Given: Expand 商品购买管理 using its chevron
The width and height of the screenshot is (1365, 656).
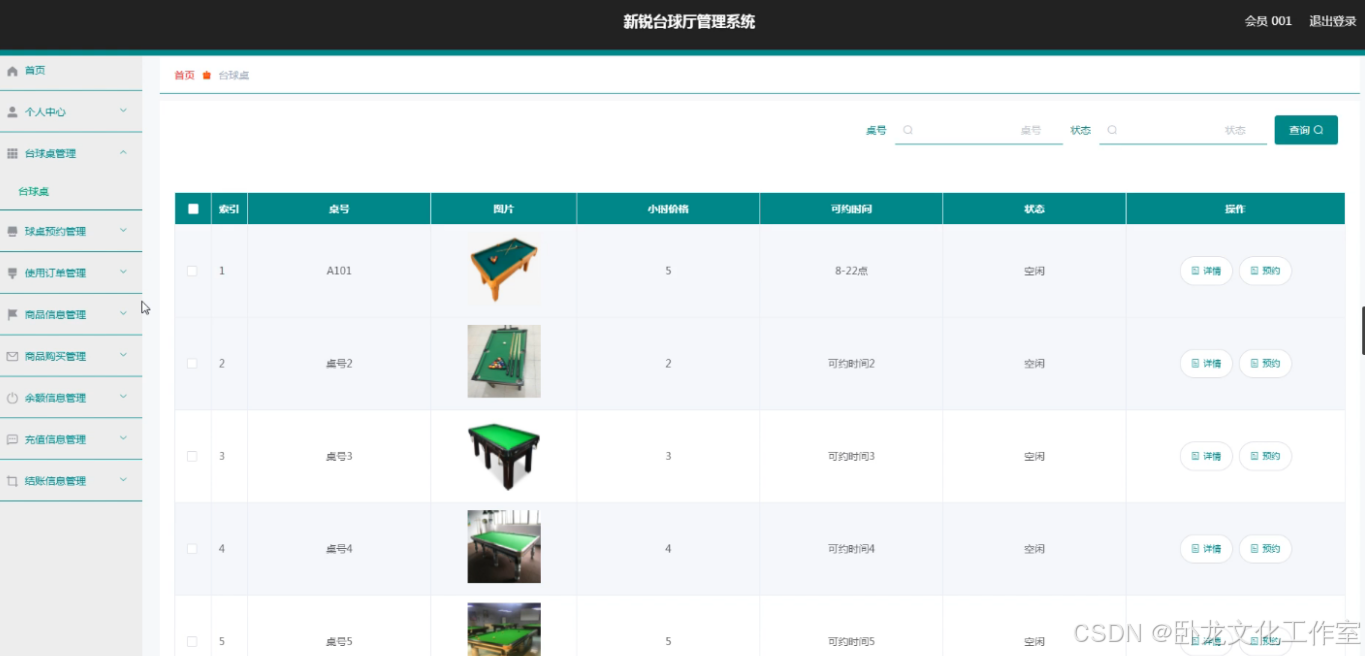Looking at the screenshot, I should tap(124, 355).
